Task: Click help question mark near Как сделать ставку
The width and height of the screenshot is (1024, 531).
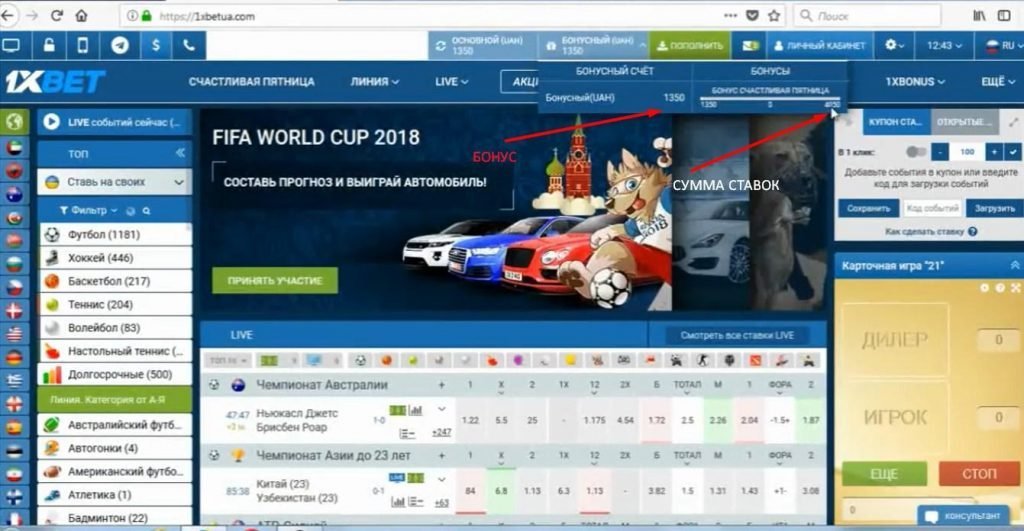Action: 972,231
